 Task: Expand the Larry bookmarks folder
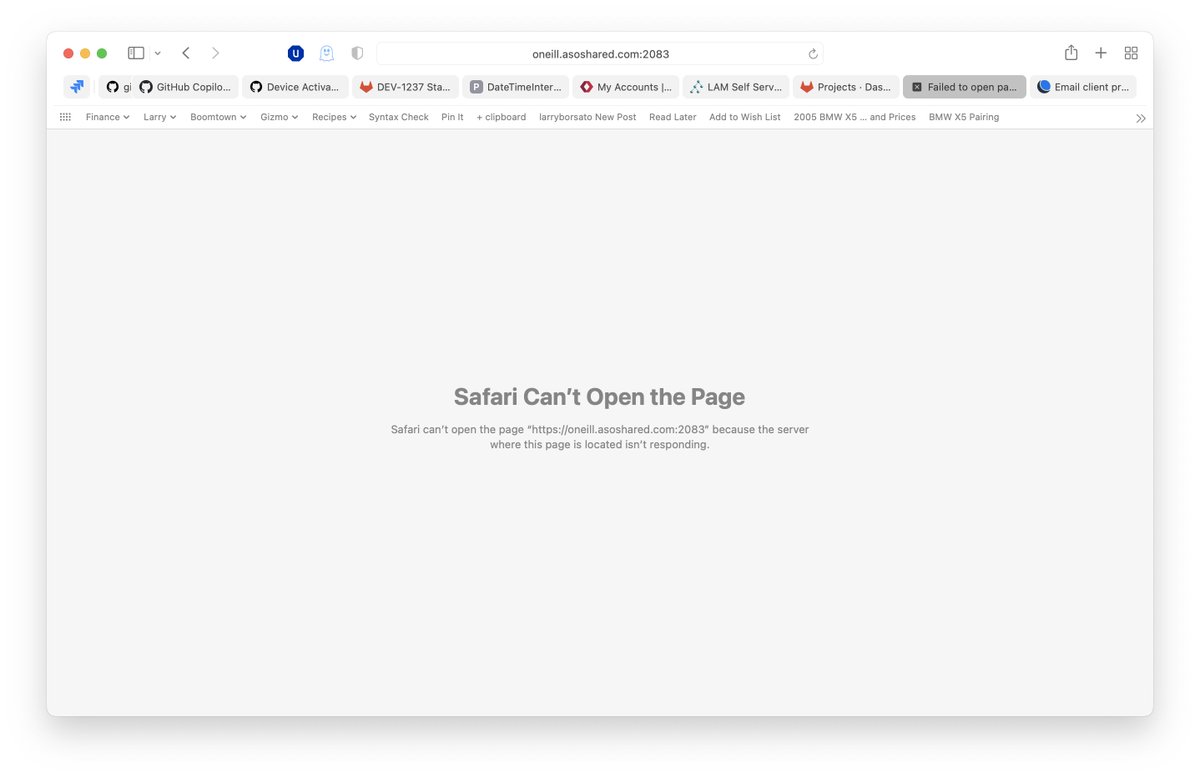coord(160,117)
